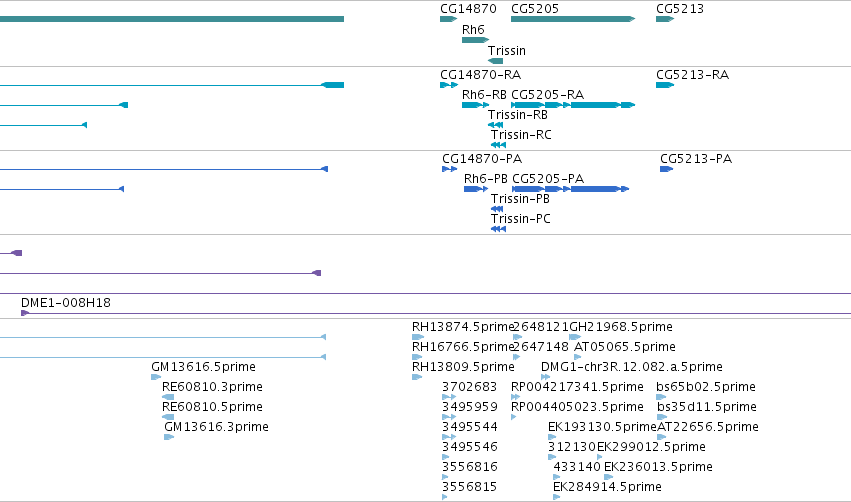
Task: Open the AT22656.5prime EST label
Action: click(x=708, y=427)
